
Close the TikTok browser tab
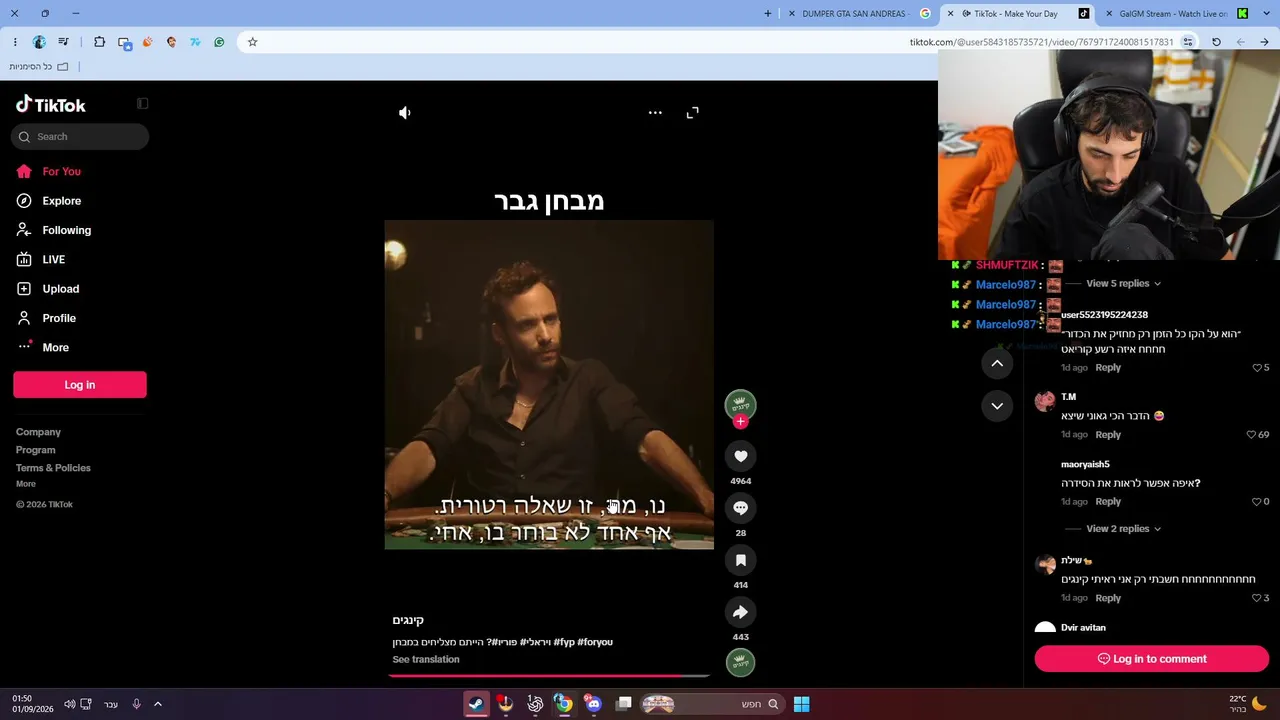point(950,14)
